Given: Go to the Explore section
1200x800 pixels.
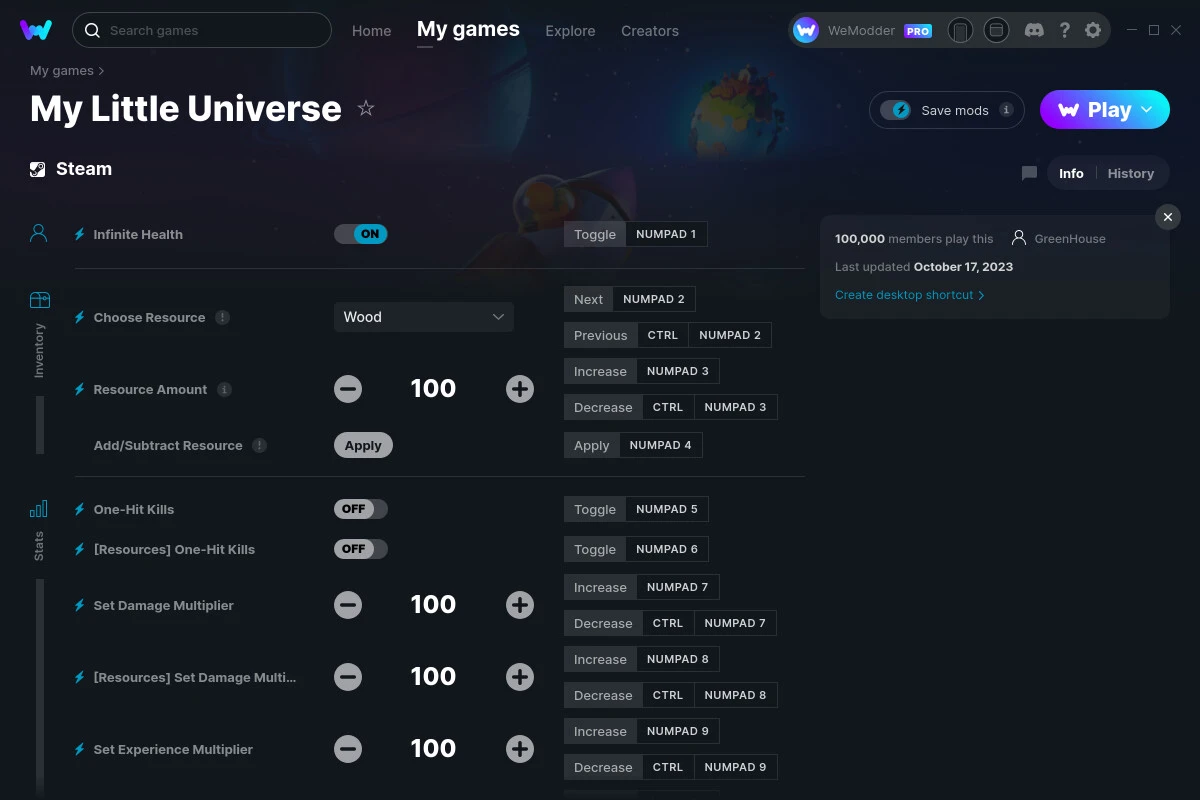Looking at the screenshot, I should pyautogui.click(x=570, y=31).
